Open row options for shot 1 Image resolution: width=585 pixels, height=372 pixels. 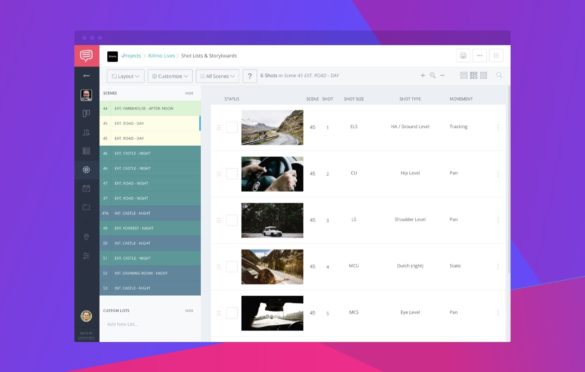click(x=498, y=127)
